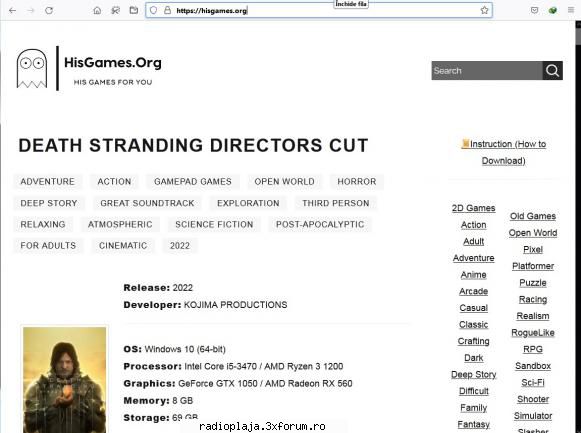Viewport: 581px width, 433px height.
Task: Click the padlock site info icon
Action: pyautogui.click(x=167, y=10)
